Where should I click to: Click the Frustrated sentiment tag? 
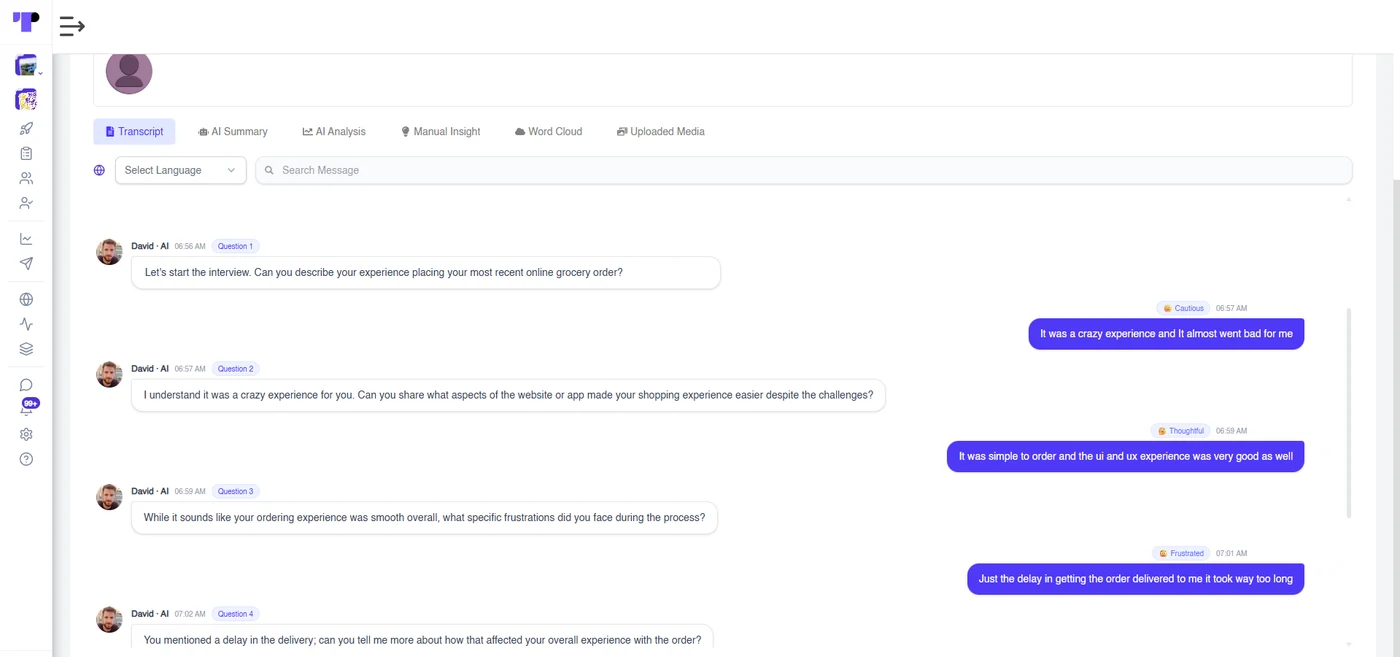(1181, 553)
